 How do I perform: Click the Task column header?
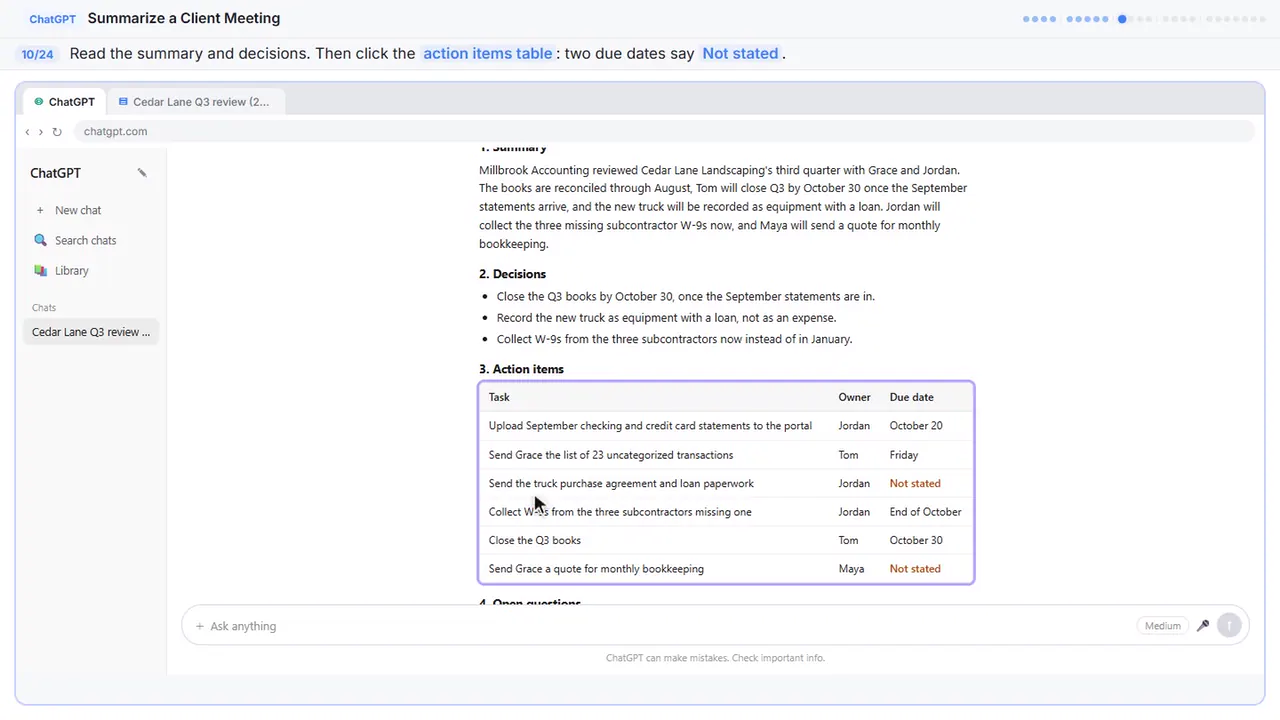pos(499,397)
